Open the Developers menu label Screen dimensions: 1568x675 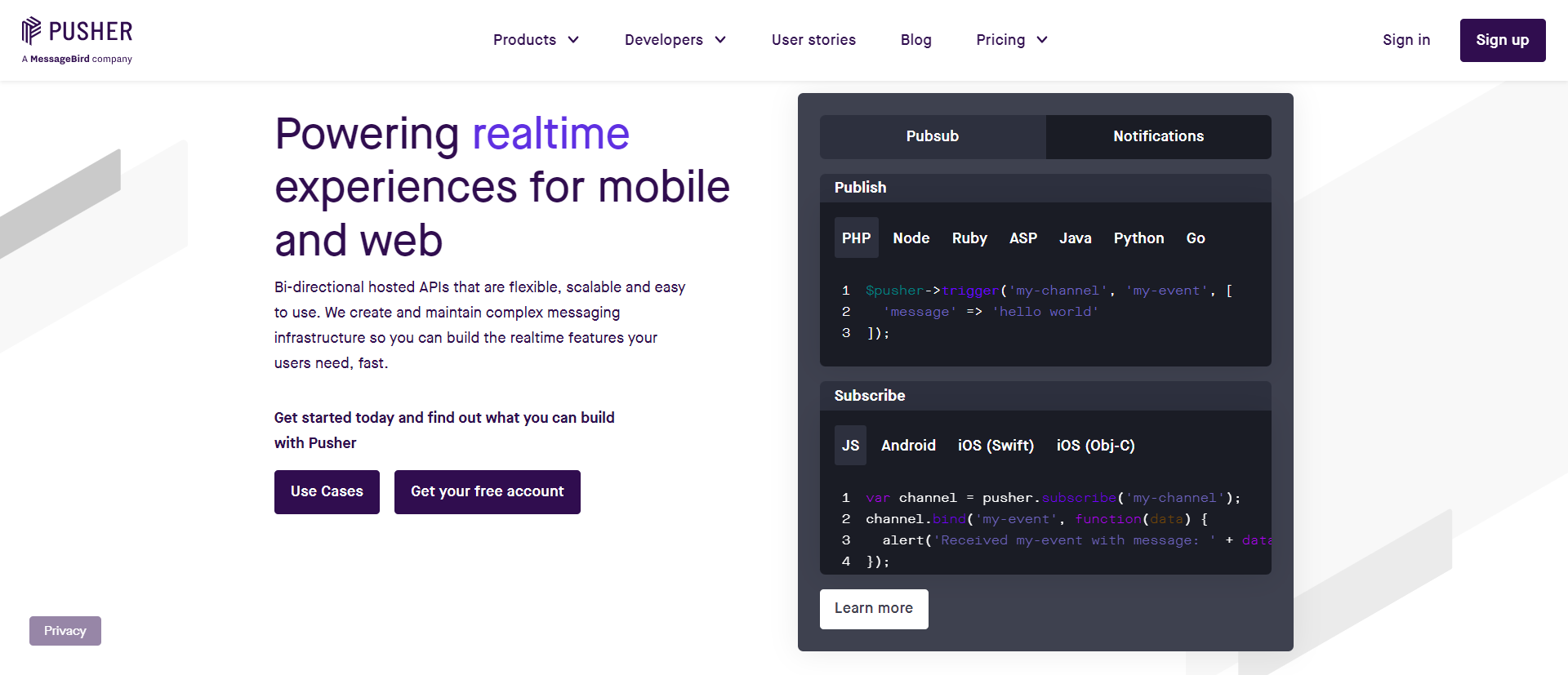coord(663,40)
